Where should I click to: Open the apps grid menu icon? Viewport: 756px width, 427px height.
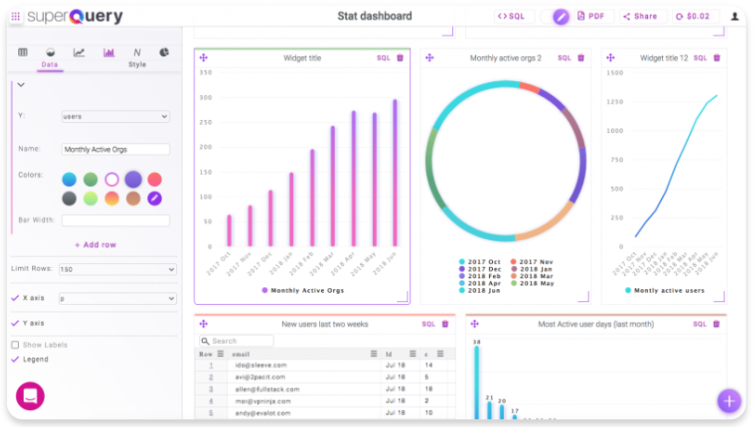tap(15, 16)
